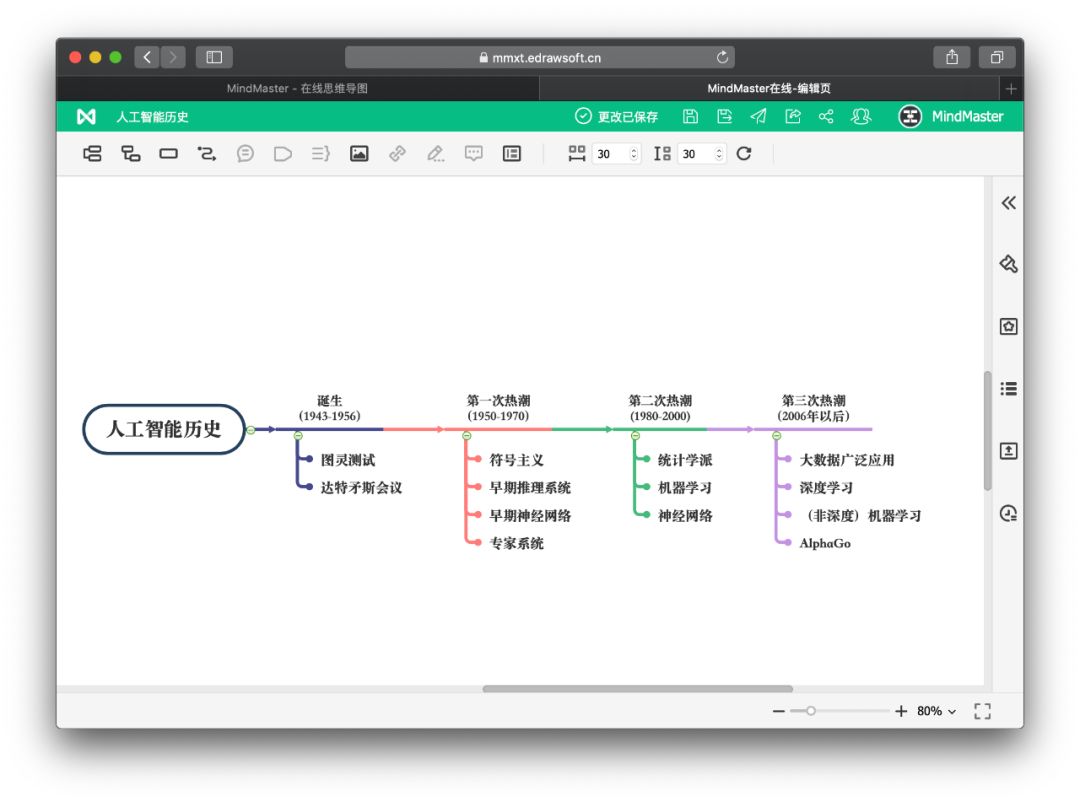Click the MindMaster logo icon in green bar
Viewport: 1080px width, 802px height.
click(86, 116)
